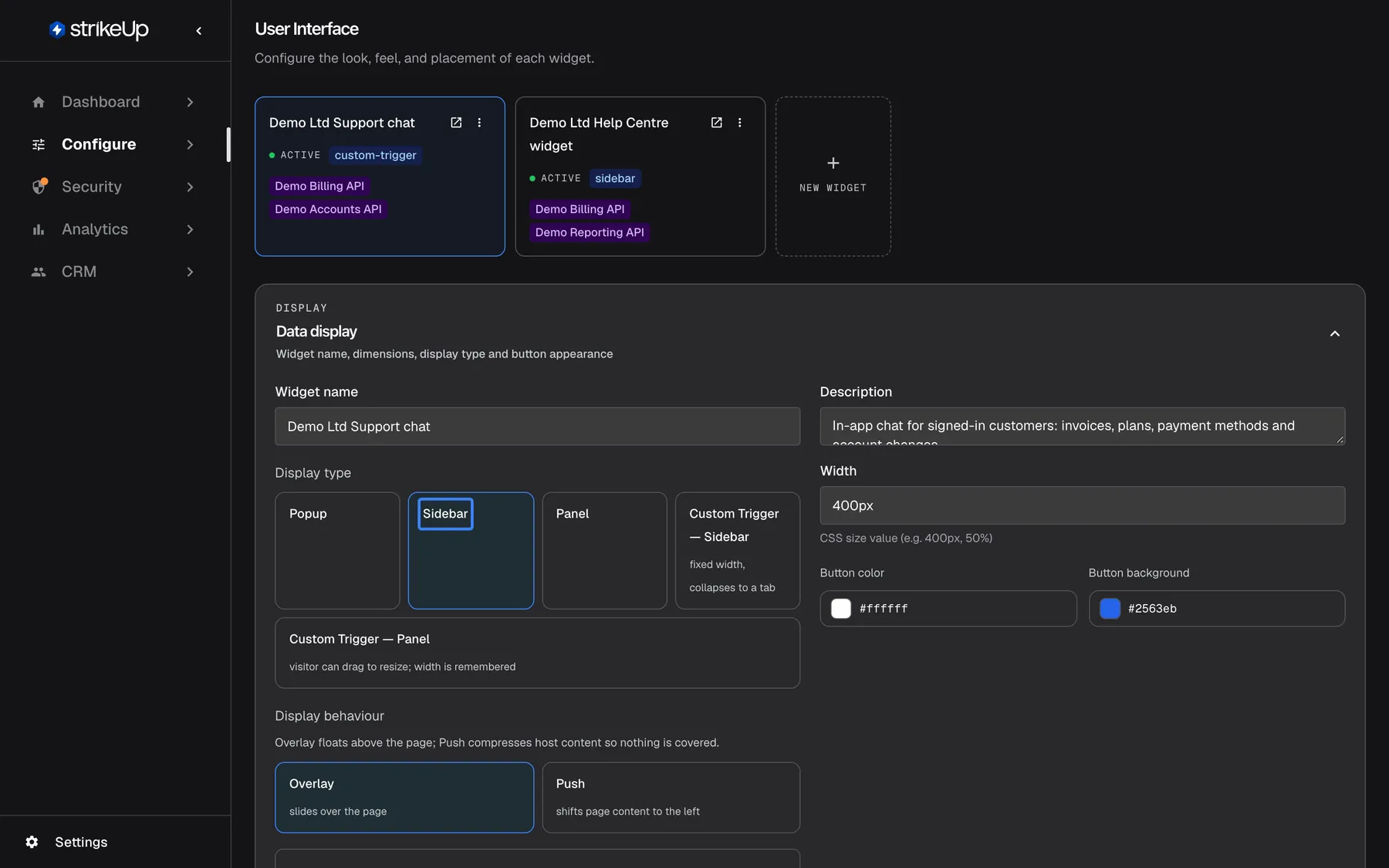Click the Description text area
This screenshot has height=868, width=1389.
1083,427
